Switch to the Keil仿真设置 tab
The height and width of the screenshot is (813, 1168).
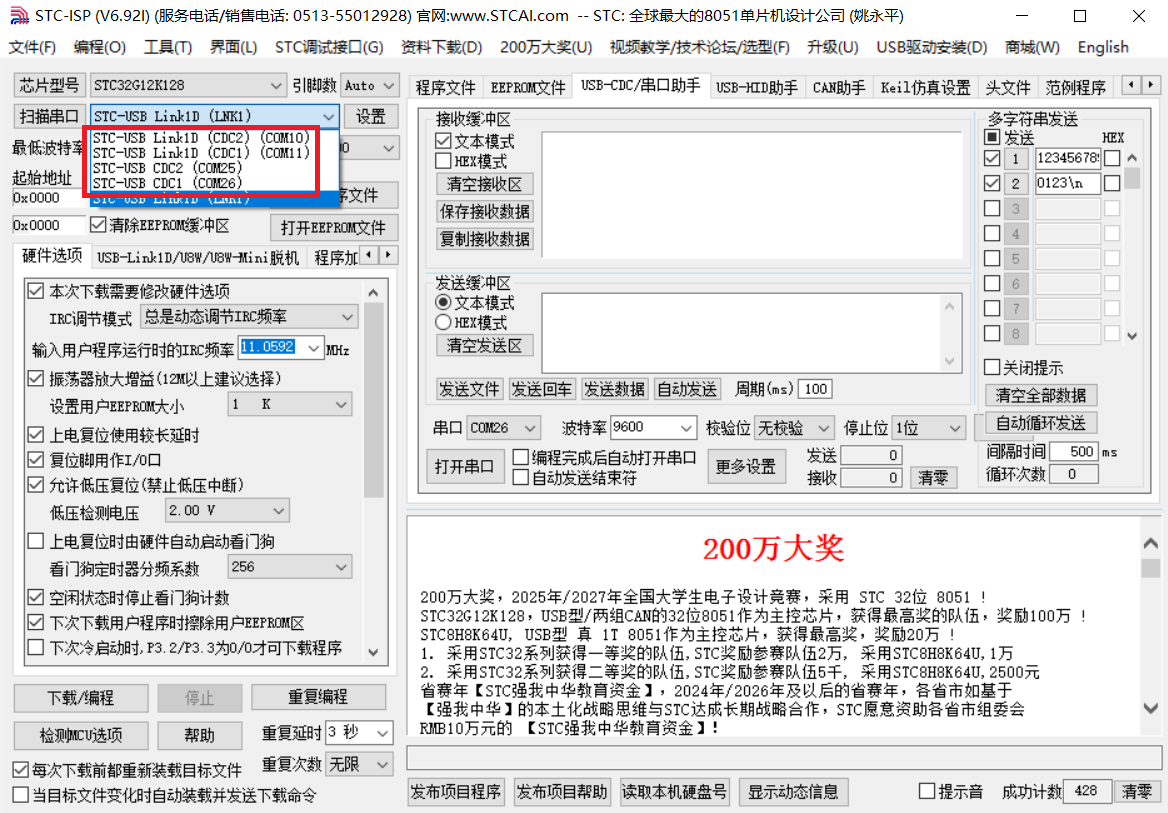[925, 87]
